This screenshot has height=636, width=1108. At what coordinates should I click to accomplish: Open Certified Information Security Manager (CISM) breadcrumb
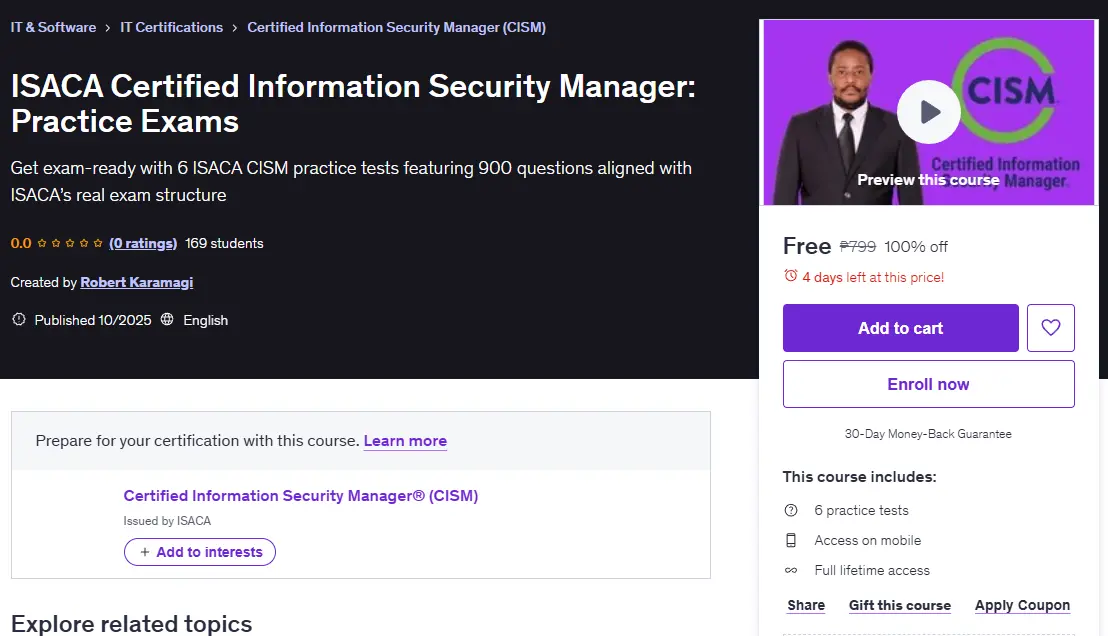click(396, 28)
